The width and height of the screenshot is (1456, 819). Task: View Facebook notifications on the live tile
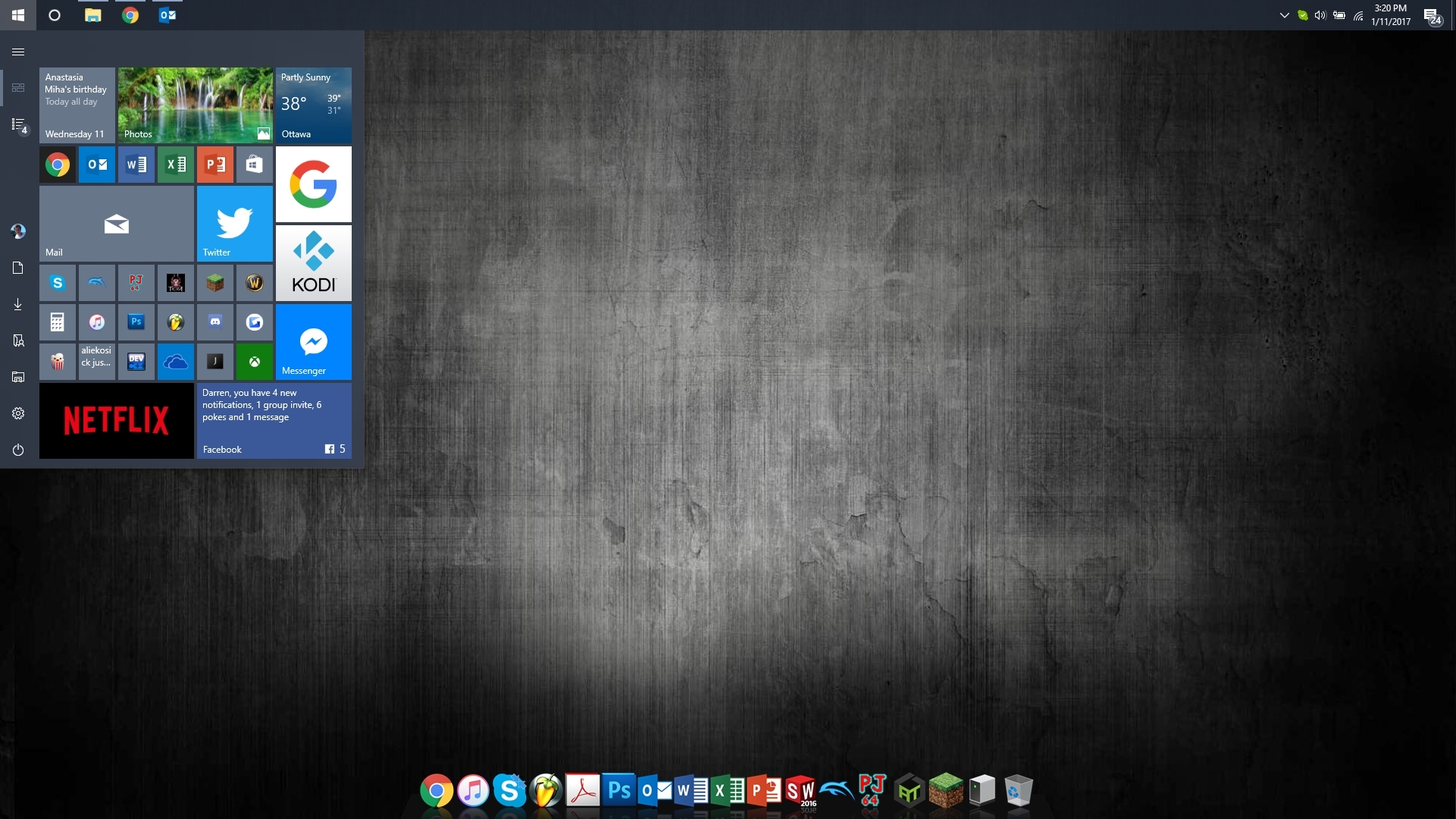pos(273,421)
